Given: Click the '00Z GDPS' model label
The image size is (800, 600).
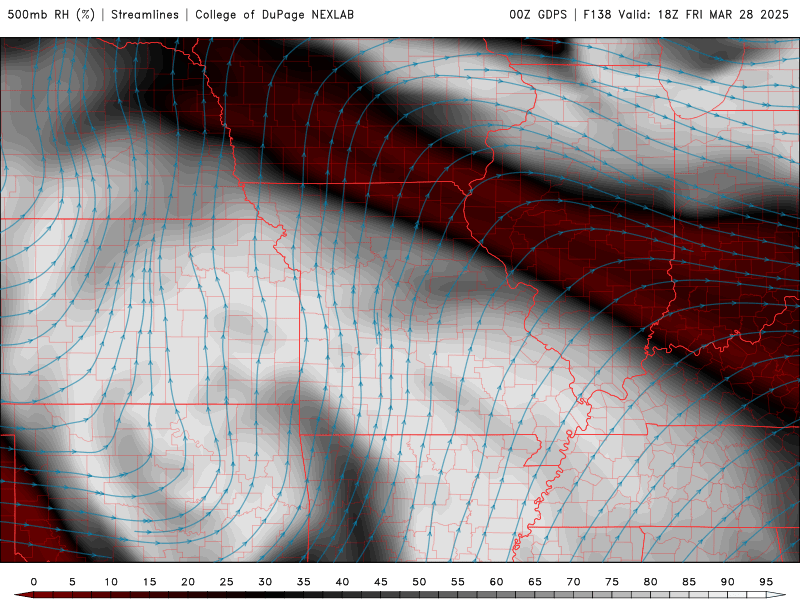Looking at the screenshot, I should coord(538,15).
